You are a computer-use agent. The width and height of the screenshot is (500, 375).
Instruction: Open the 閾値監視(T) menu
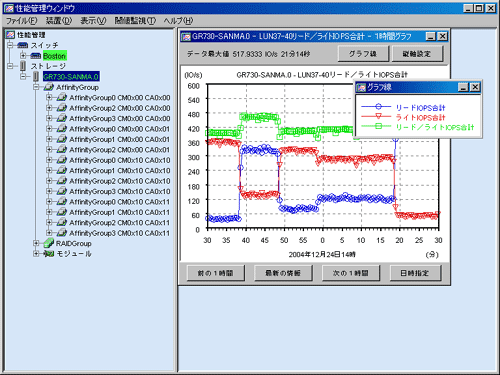[135, 21]
